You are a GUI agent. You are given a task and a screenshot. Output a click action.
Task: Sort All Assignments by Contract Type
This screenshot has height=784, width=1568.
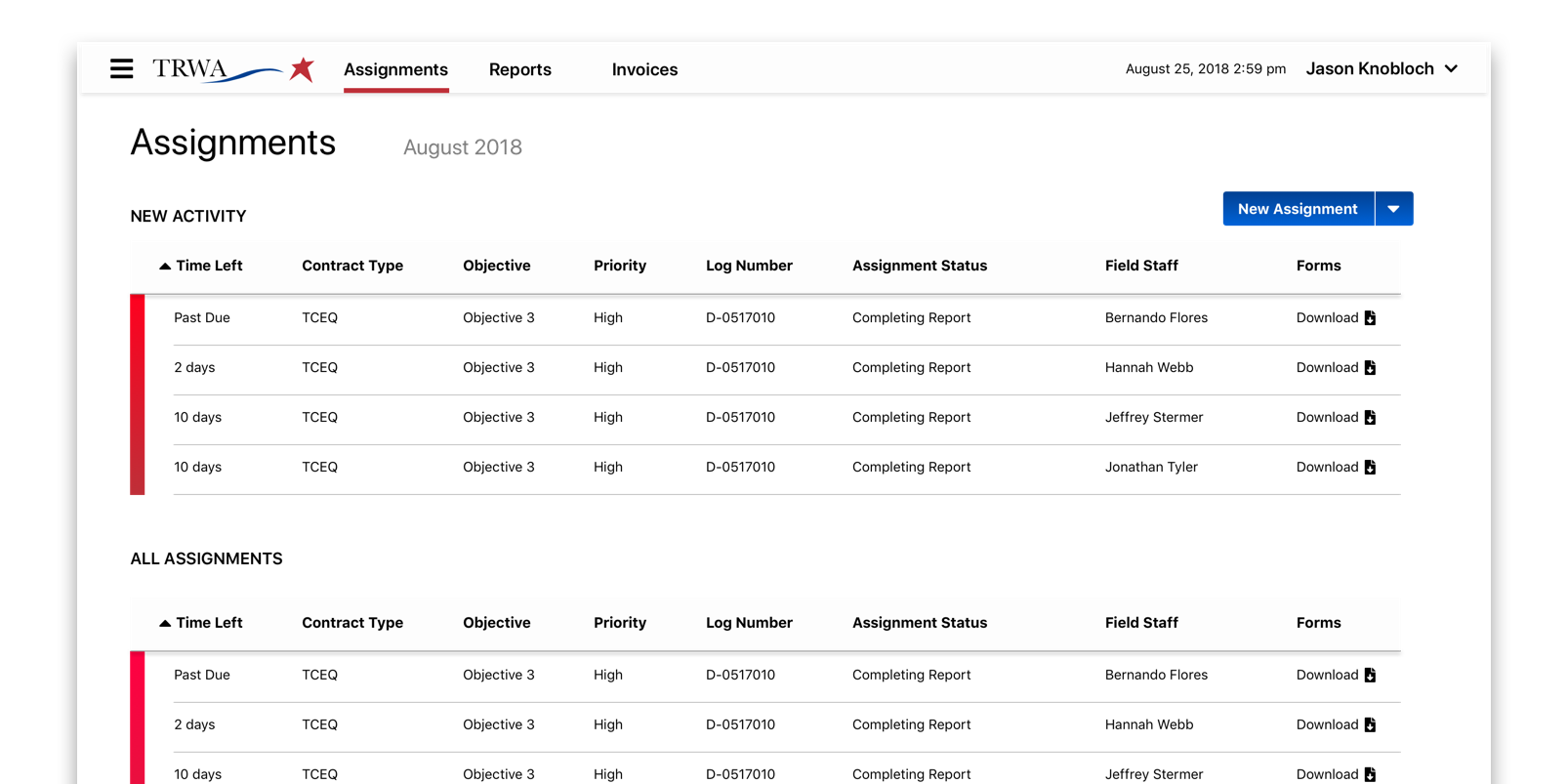pos(352,623)
